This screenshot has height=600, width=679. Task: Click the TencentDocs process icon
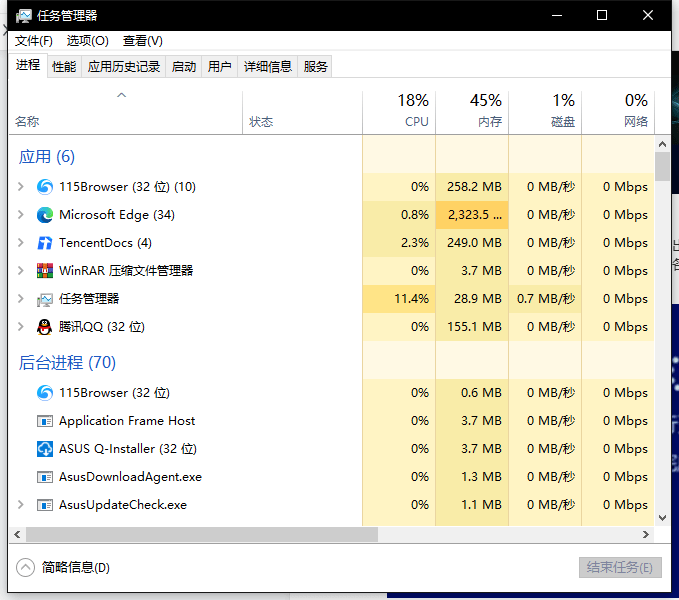45,243
